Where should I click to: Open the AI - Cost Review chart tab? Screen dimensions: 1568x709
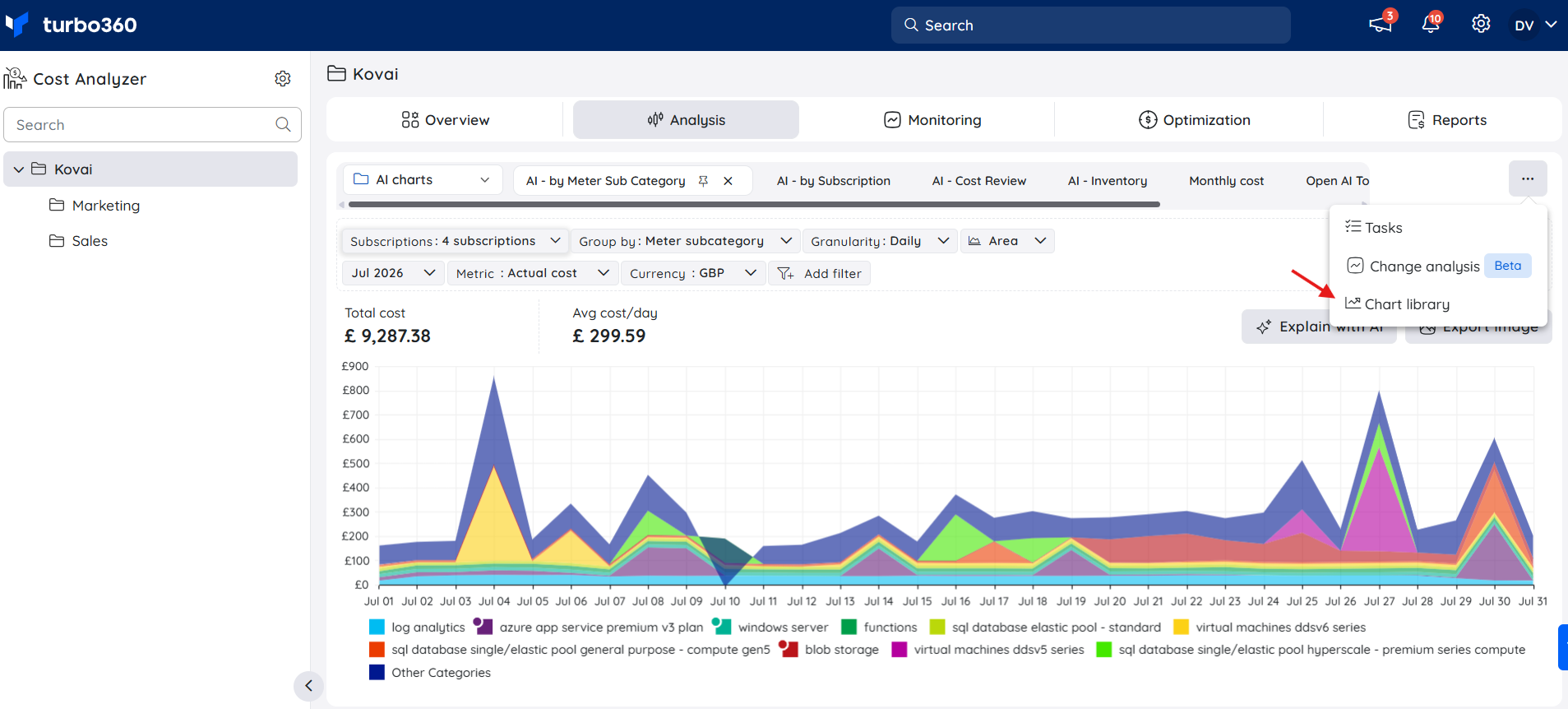(x=979, y=181)
